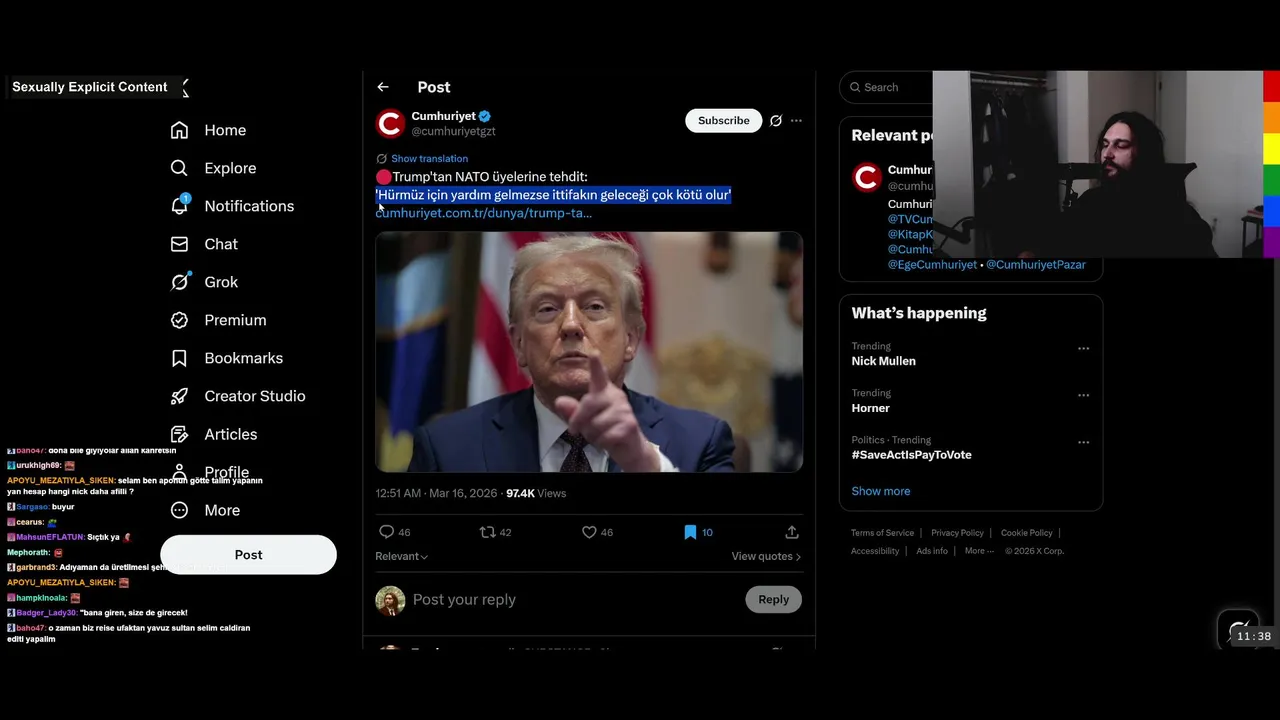Screen dimensions: 1280x720
Task: Click the Reply button
Action: click(x=773, y=599)
